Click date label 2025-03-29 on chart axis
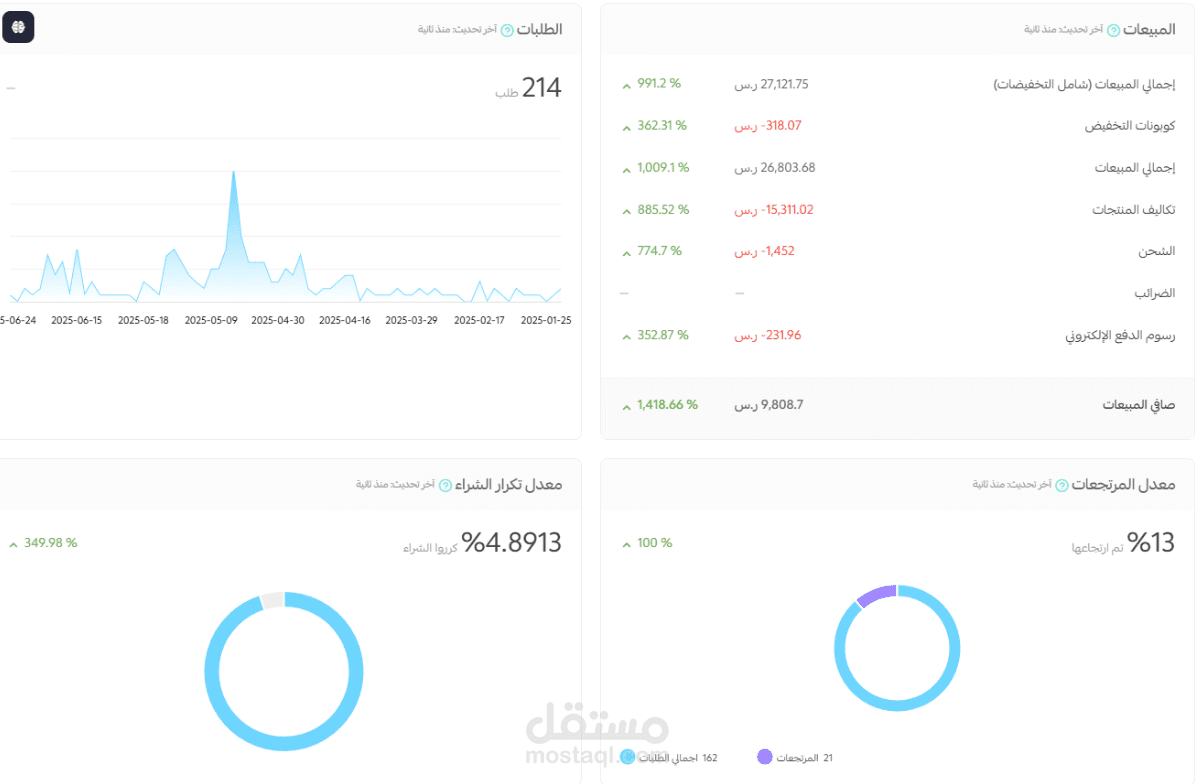The width and height of the screenshot is (1195, 784). click(412, 321)
